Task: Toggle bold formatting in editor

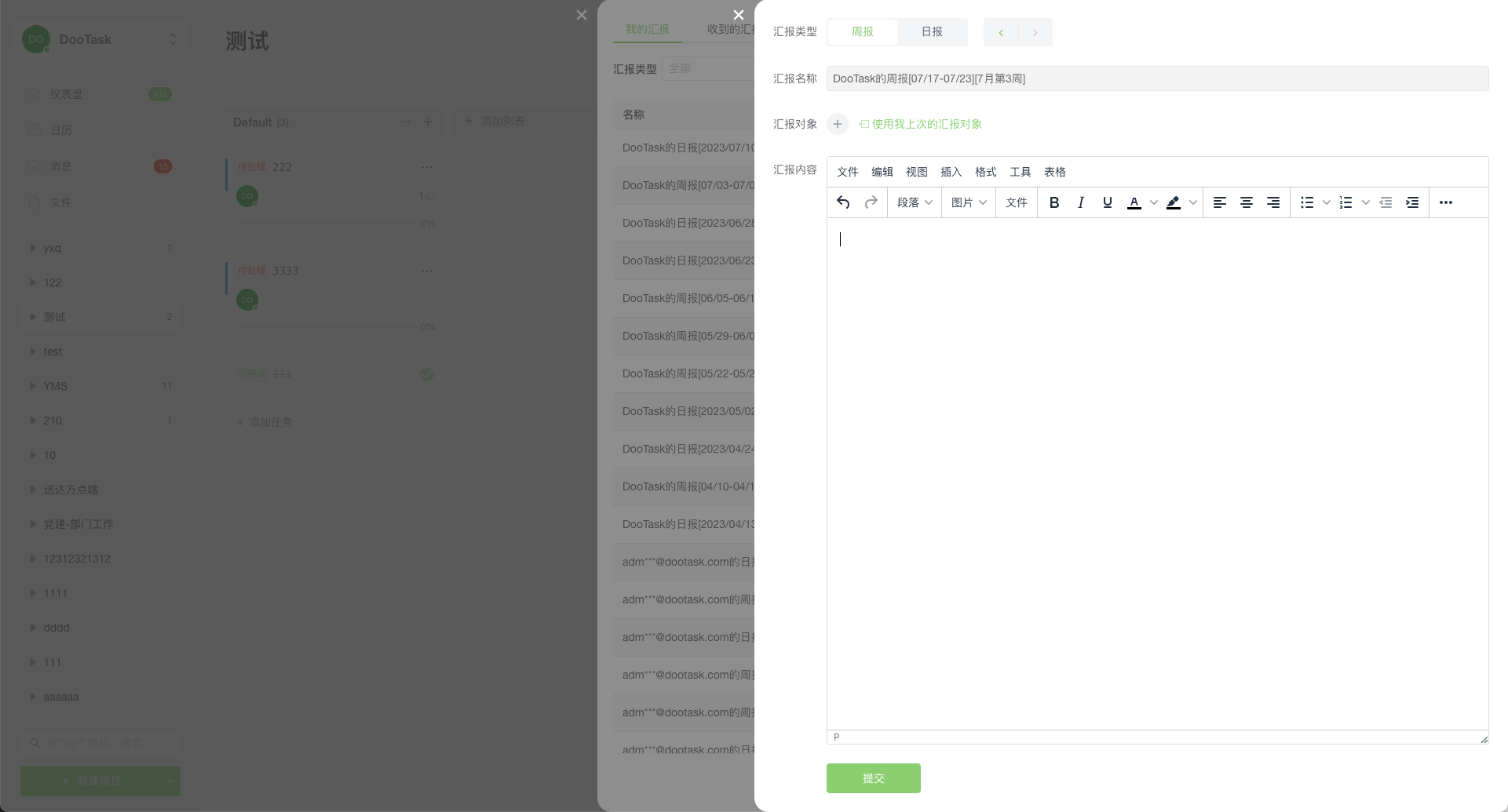Action: click(1054, 202)
